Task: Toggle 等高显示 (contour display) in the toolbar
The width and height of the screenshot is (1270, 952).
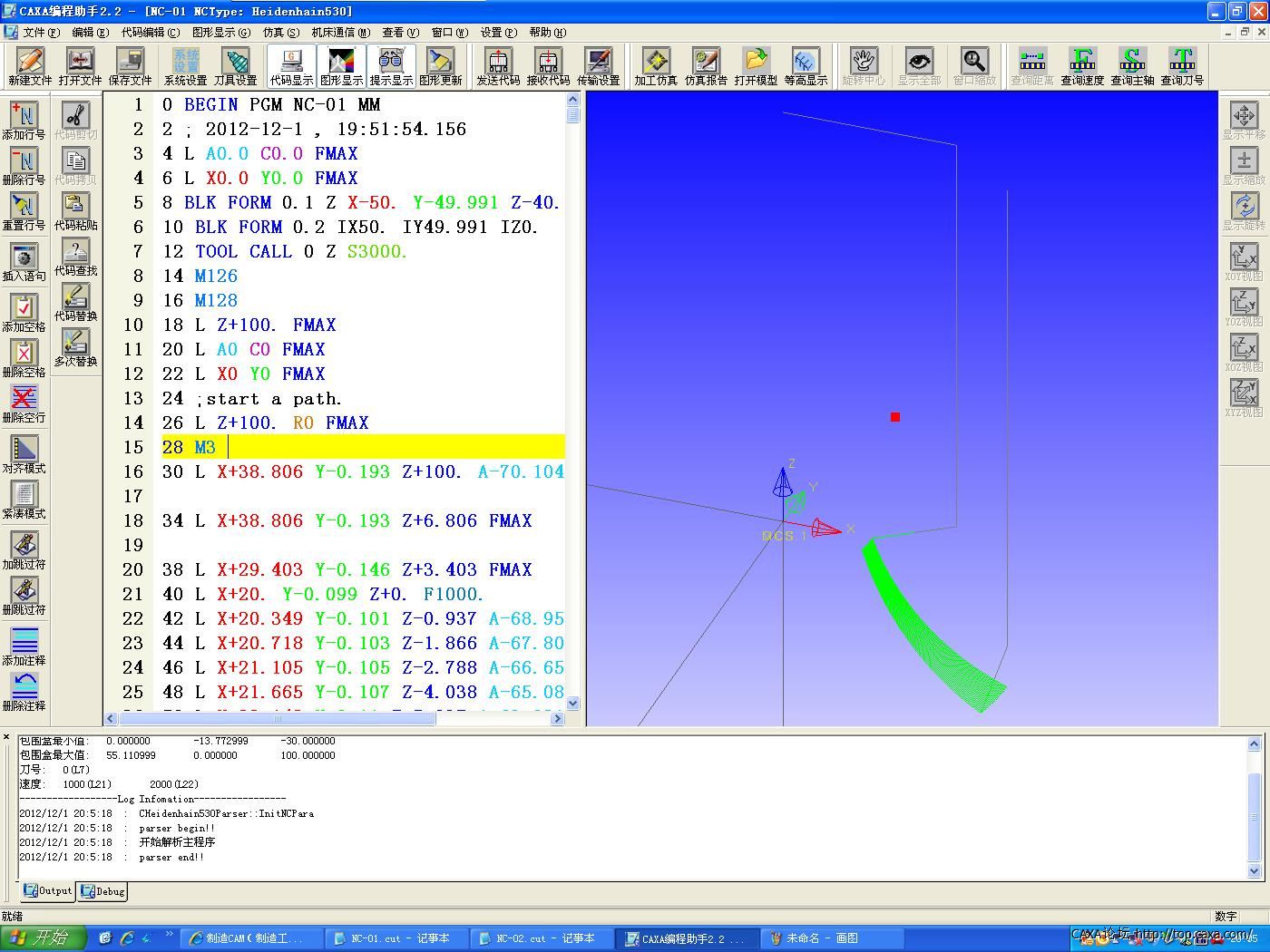Action: click(806, 66)
